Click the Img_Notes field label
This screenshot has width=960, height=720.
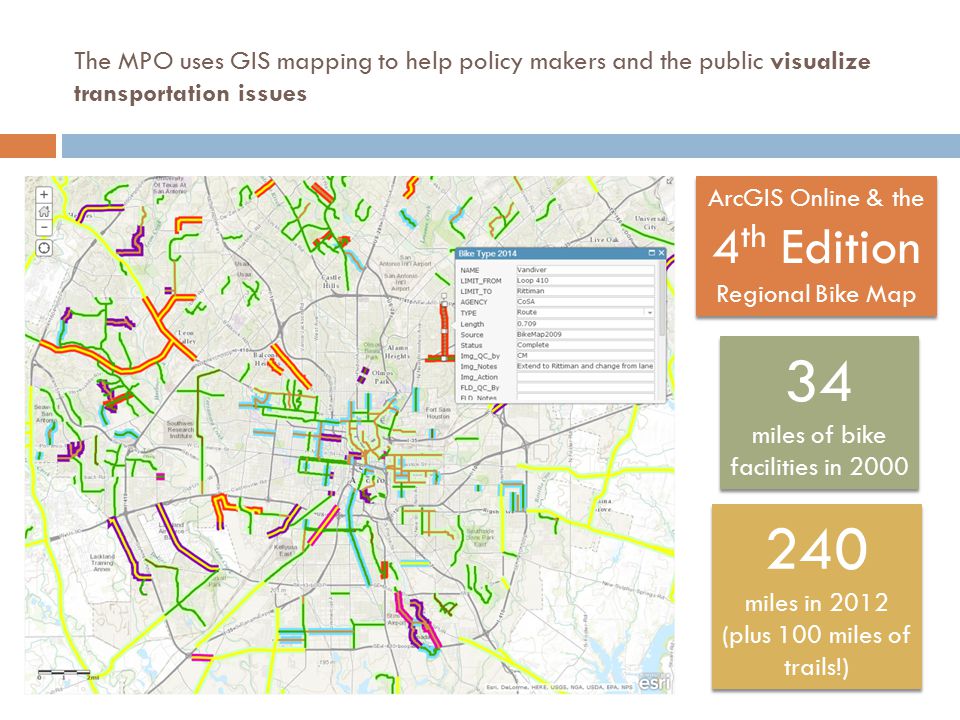click(x=479, y=366)
